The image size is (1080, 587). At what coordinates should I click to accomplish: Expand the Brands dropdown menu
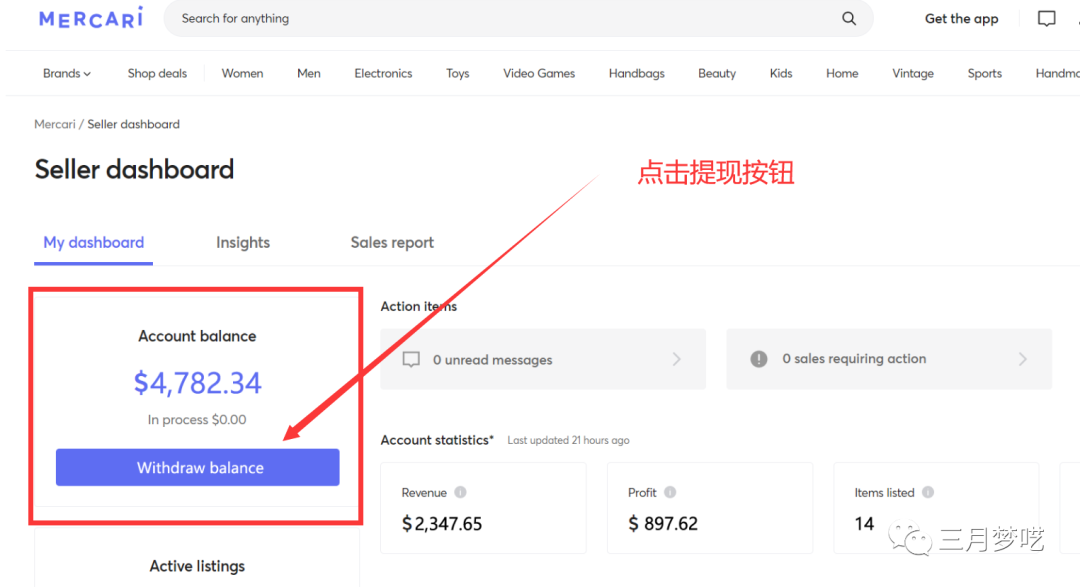click(67, 73)
